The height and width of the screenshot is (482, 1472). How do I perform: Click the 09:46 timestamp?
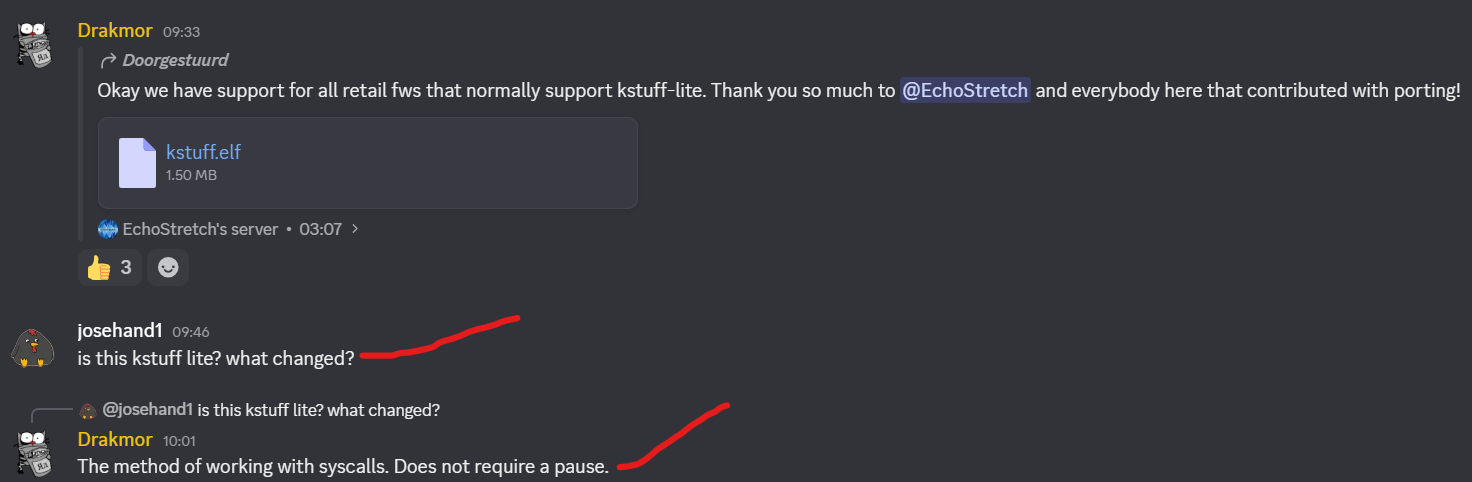(x=191, y=332)
